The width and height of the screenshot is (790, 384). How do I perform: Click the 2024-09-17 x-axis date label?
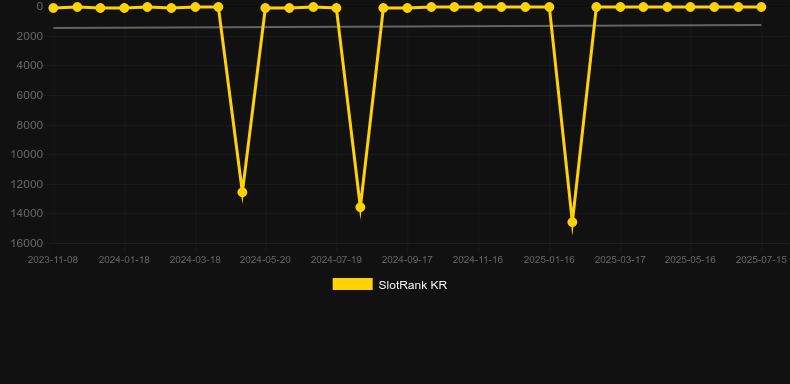(407, 260)
